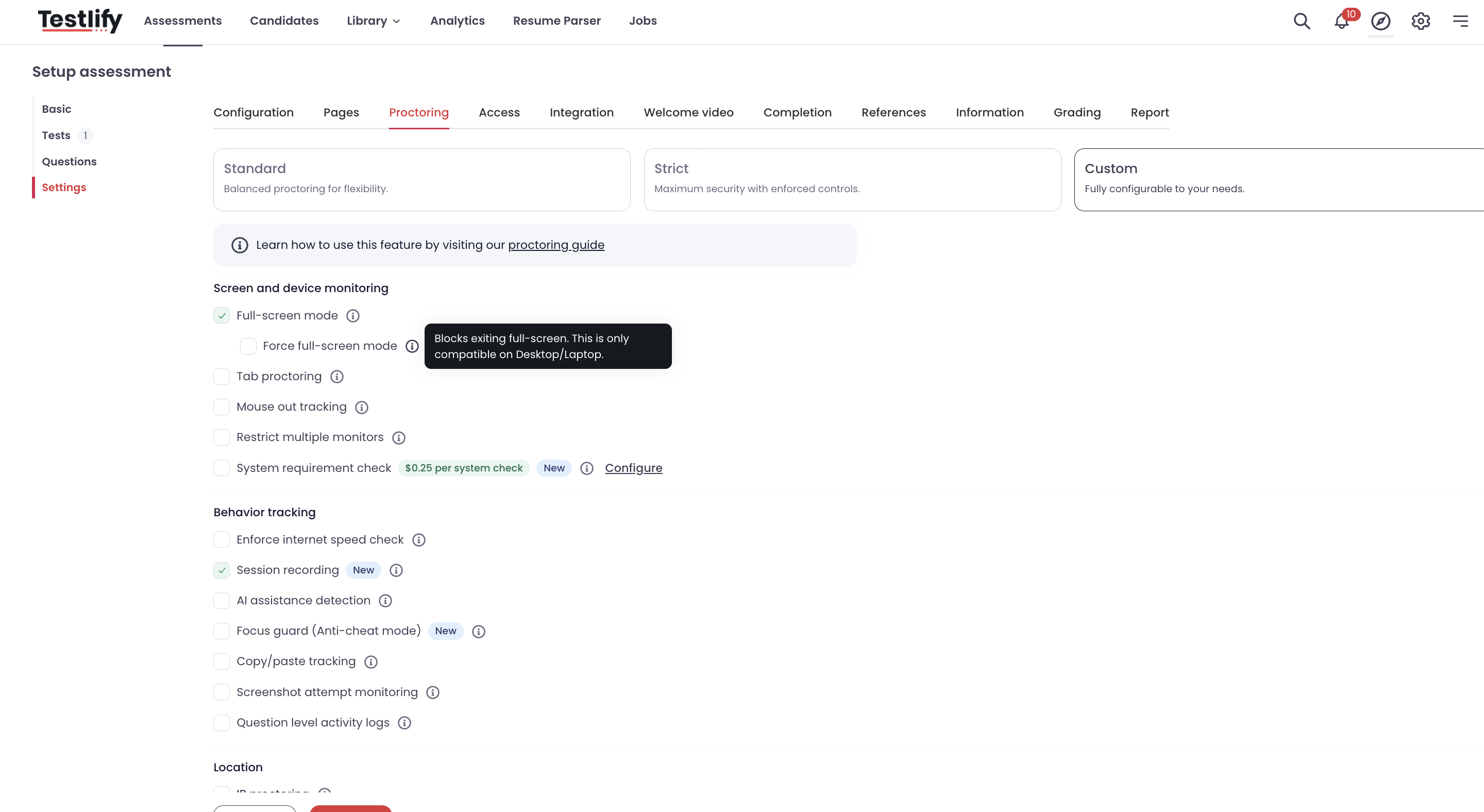Open Questions in the setup sidebar
Screen dimensions: 1484x812
point(69,161)
